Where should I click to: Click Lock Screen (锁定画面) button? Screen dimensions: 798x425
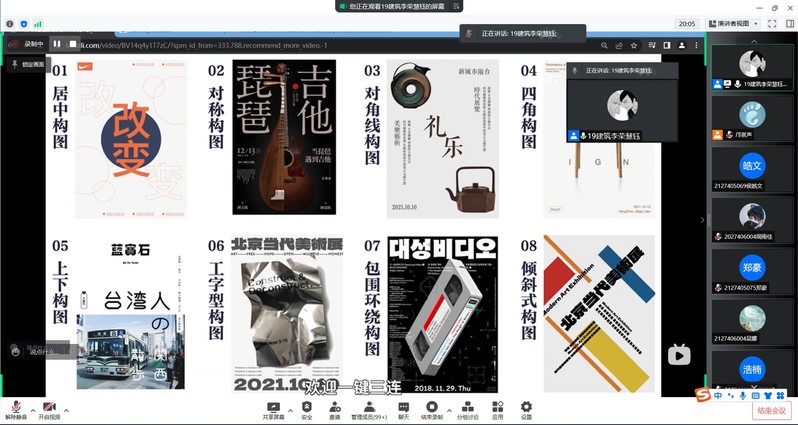(x=27, y=64)
